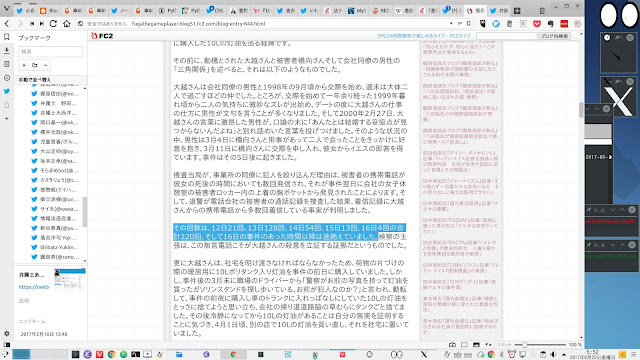Toggle the side panel visibility
This screenshot has width=640, height=360.
[x=7, y=345]
